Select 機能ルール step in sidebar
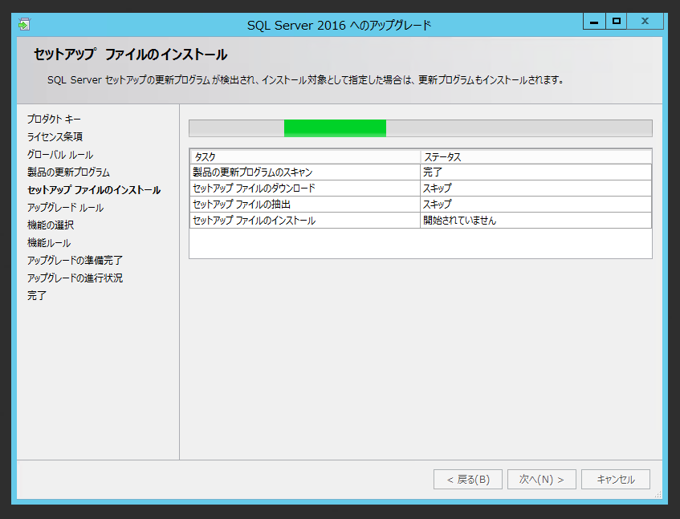This screenshot has width=680, height=519. pyautogui.click(x=49, y=243)
